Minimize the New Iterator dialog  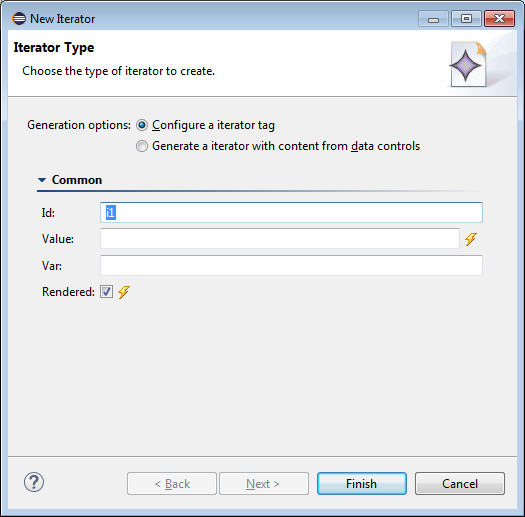tap(433, 19)
